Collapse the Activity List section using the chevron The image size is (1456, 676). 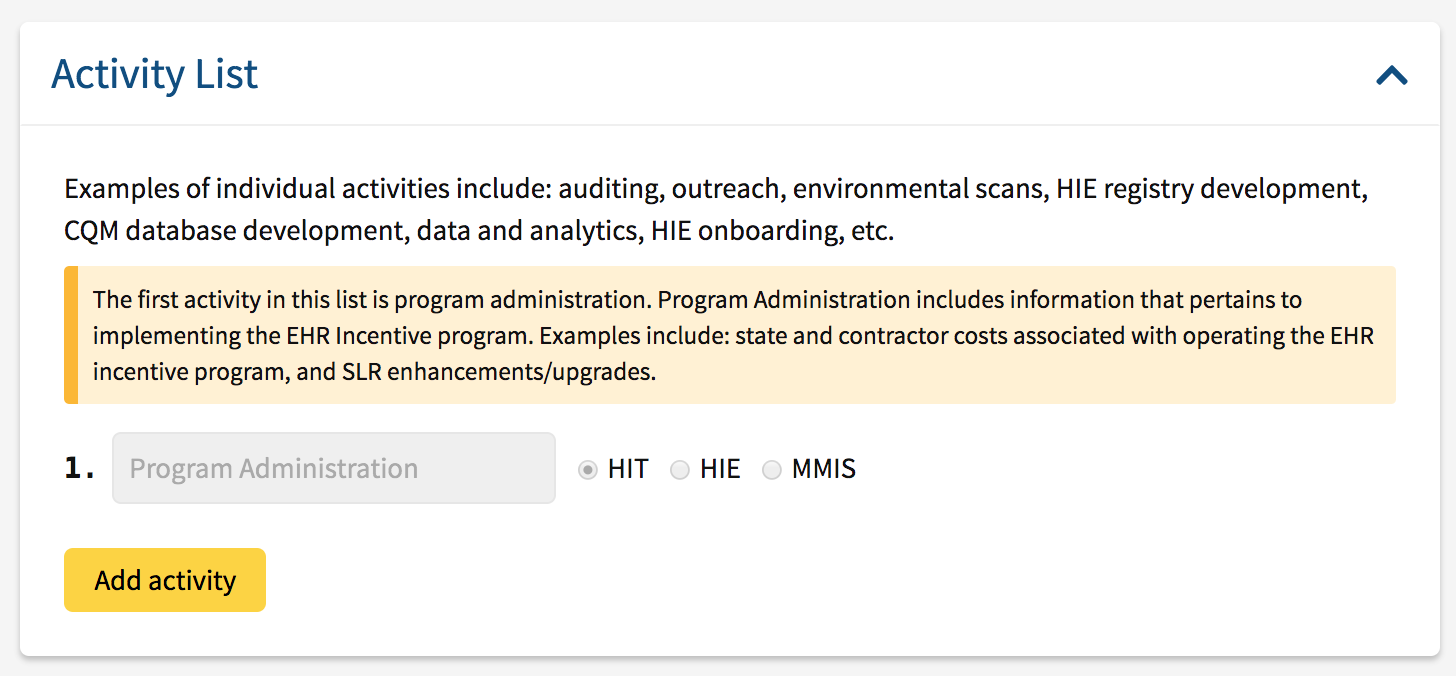coord(1391,75)
